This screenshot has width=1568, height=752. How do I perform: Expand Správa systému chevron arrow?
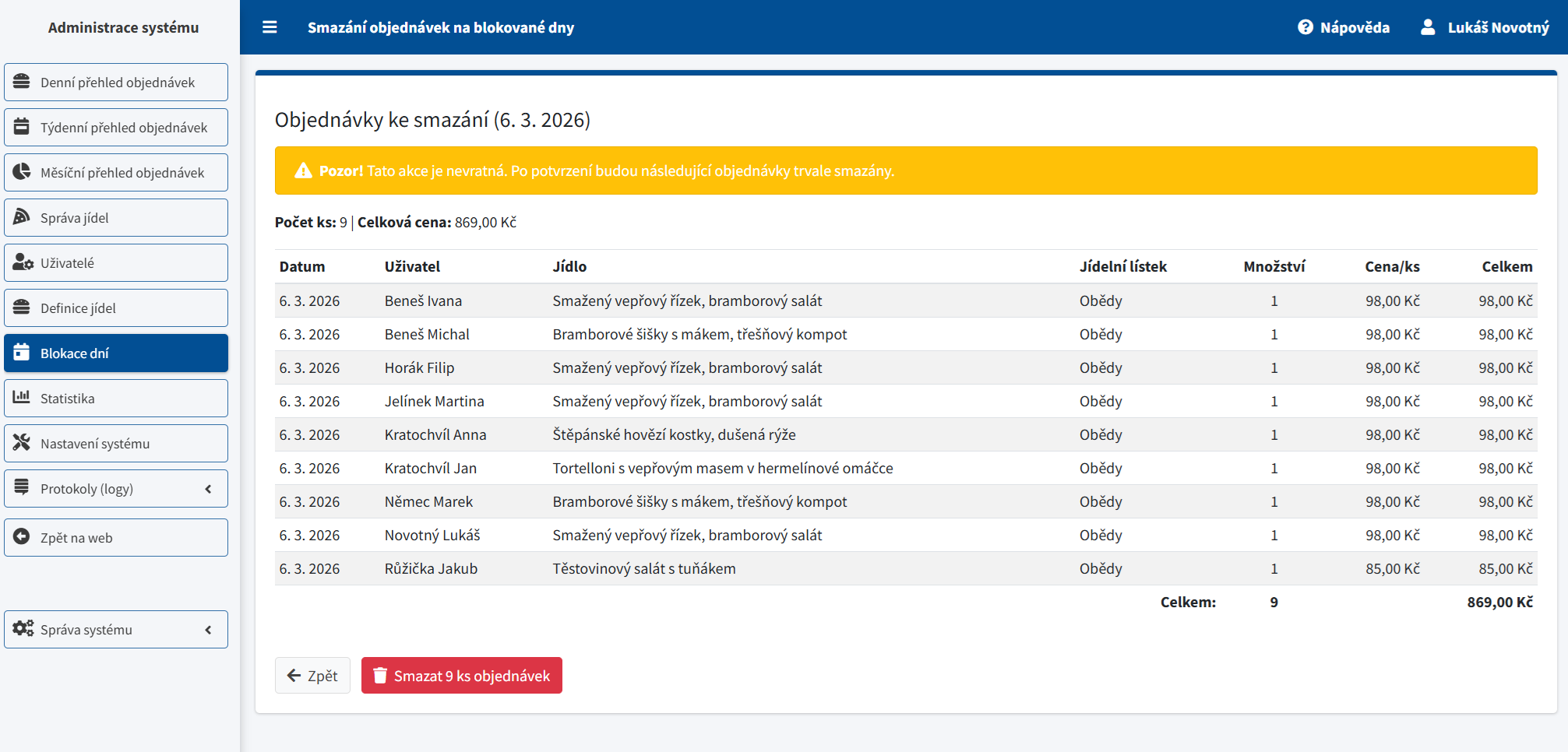[x=208, y=630]
